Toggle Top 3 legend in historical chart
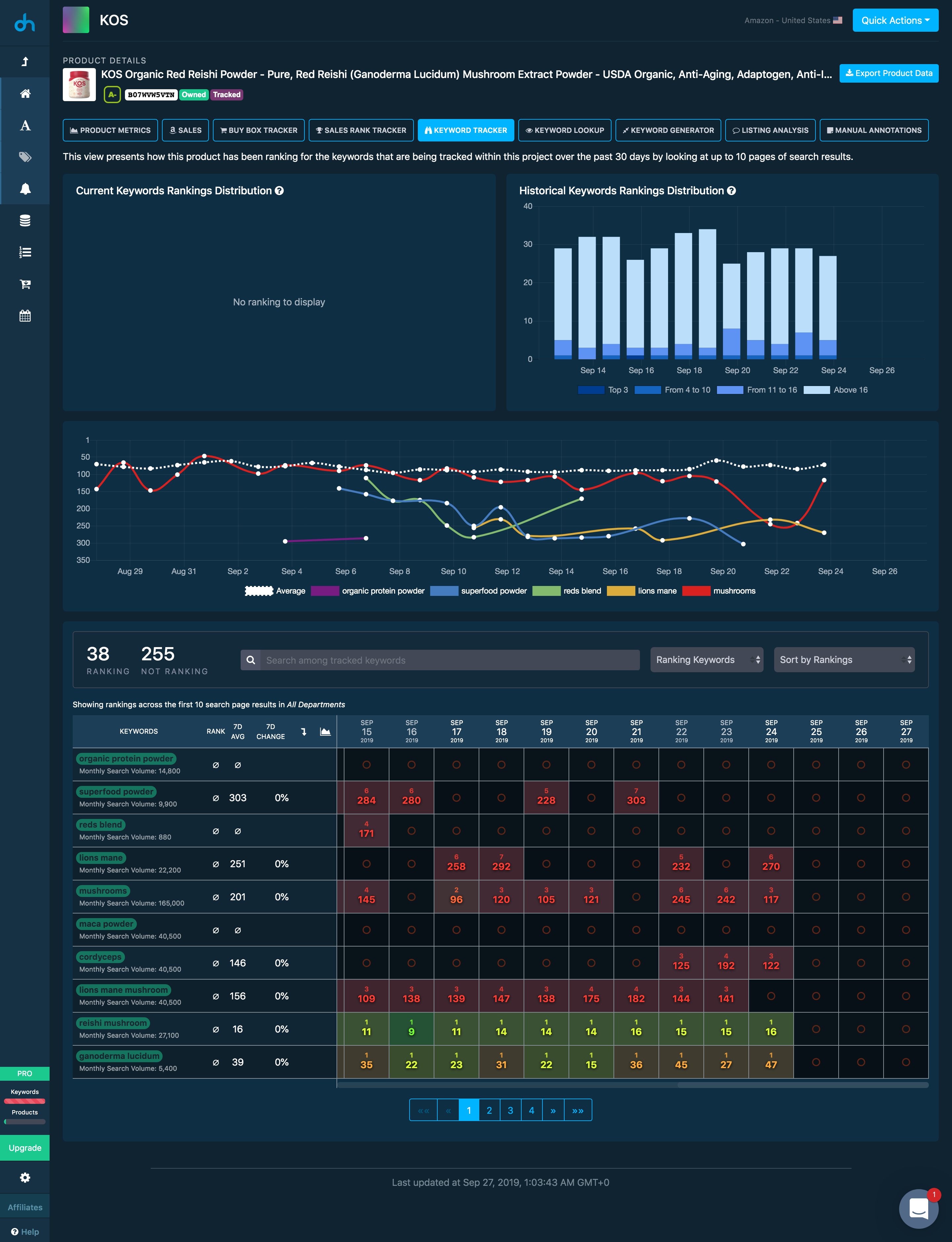 [603, 390]
